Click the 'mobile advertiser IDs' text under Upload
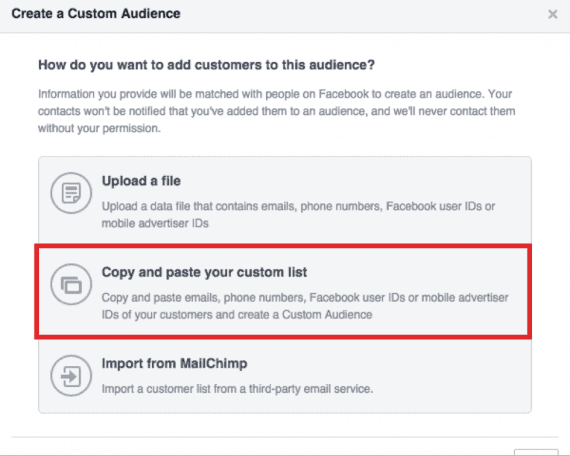570x456 pixels. [155, 223]
